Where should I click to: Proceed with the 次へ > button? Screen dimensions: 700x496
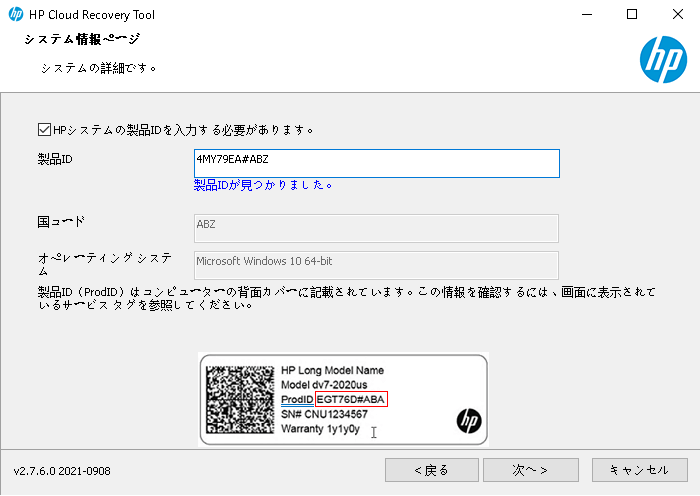pos(531,470)
